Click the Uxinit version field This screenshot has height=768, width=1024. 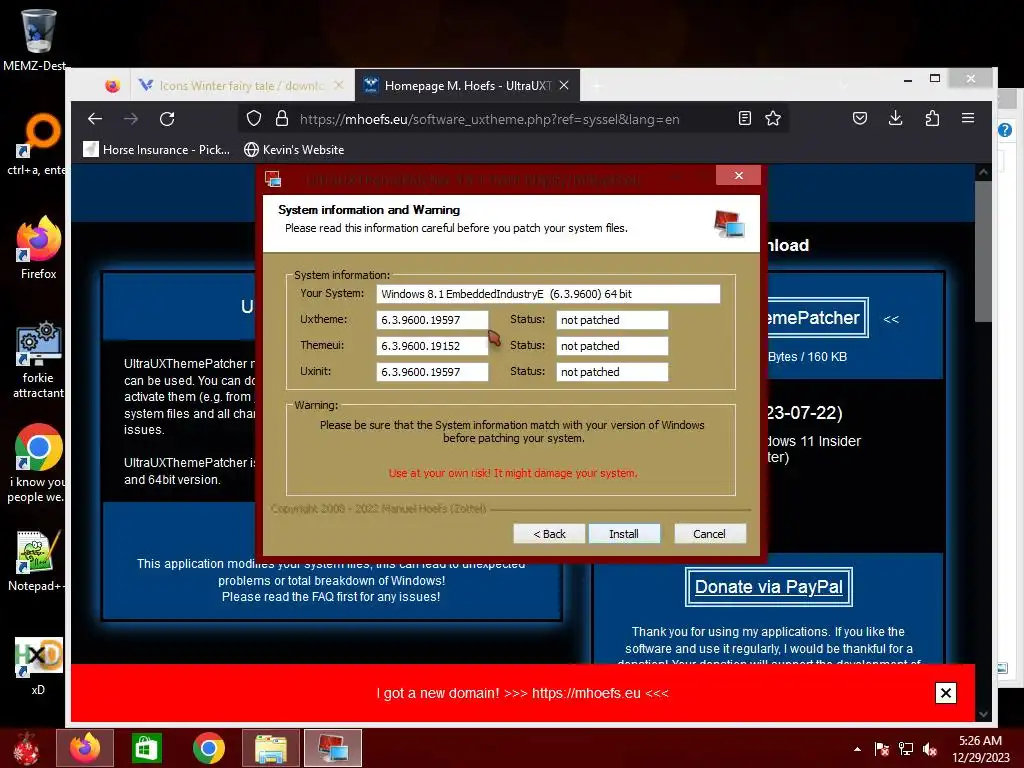[432, 372]
